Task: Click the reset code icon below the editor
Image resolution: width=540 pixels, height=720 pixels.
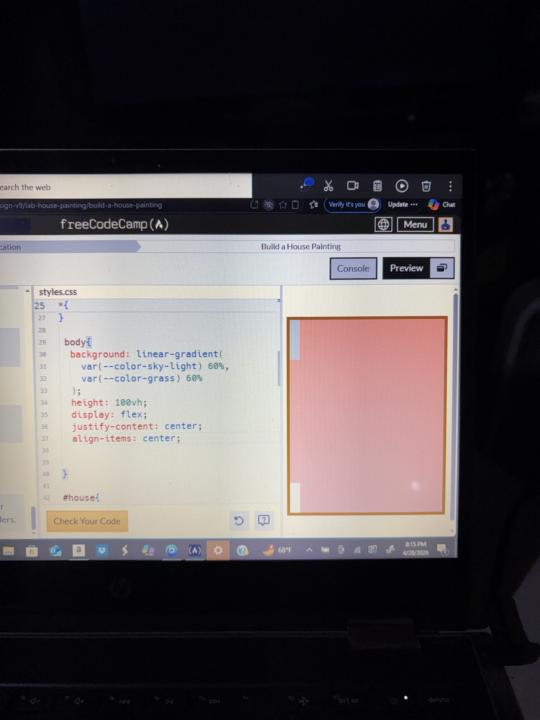Action: click(x=239, y=521)
